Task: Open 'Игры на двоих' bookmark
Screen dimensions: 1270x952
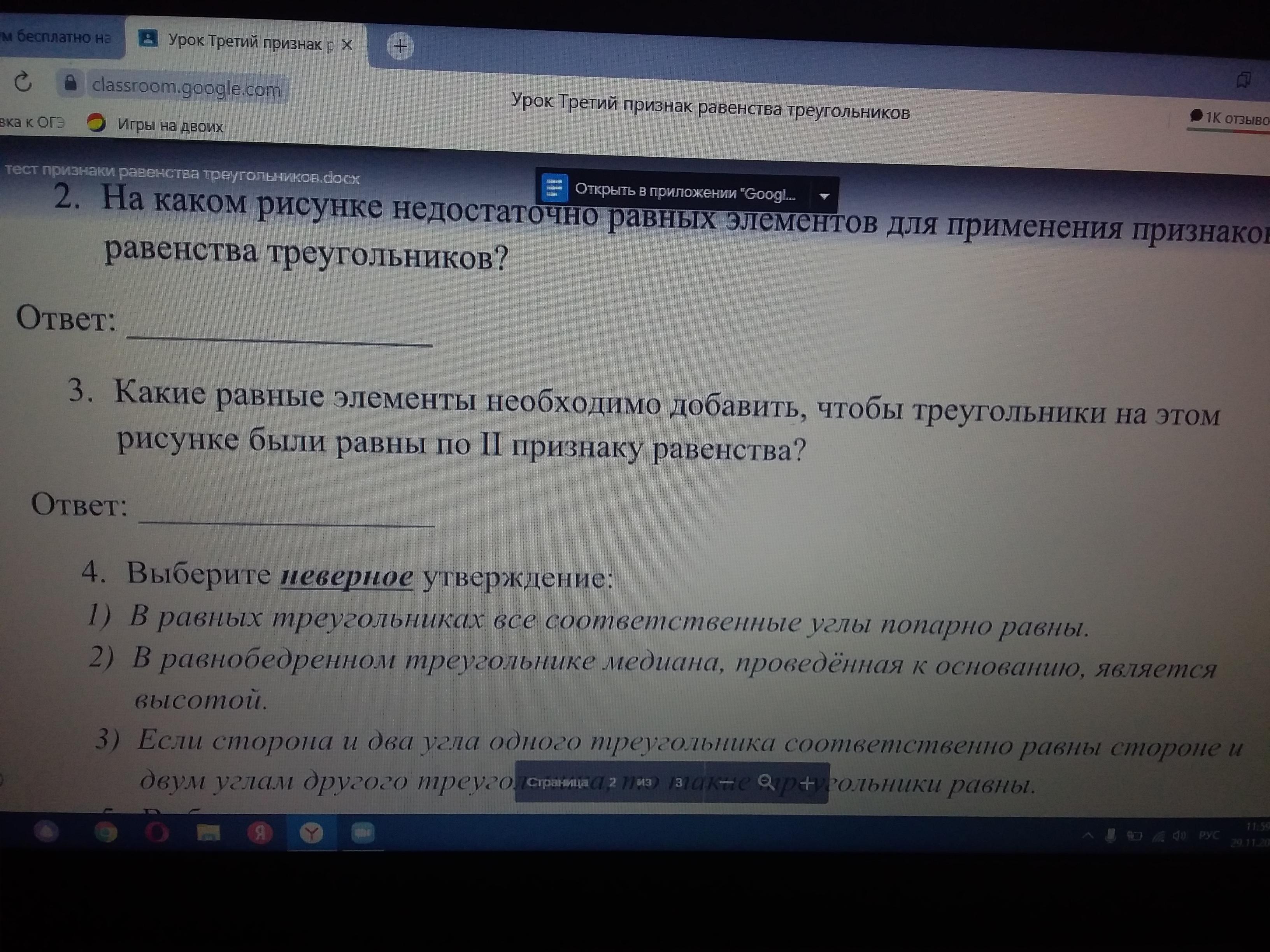Action: (x=169, y=125)
